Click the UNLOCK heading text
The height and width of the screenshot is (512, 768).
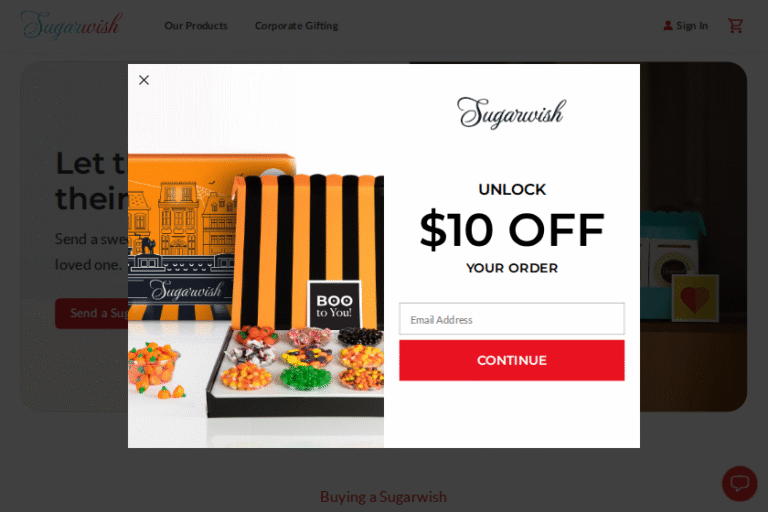coord(512,189)
